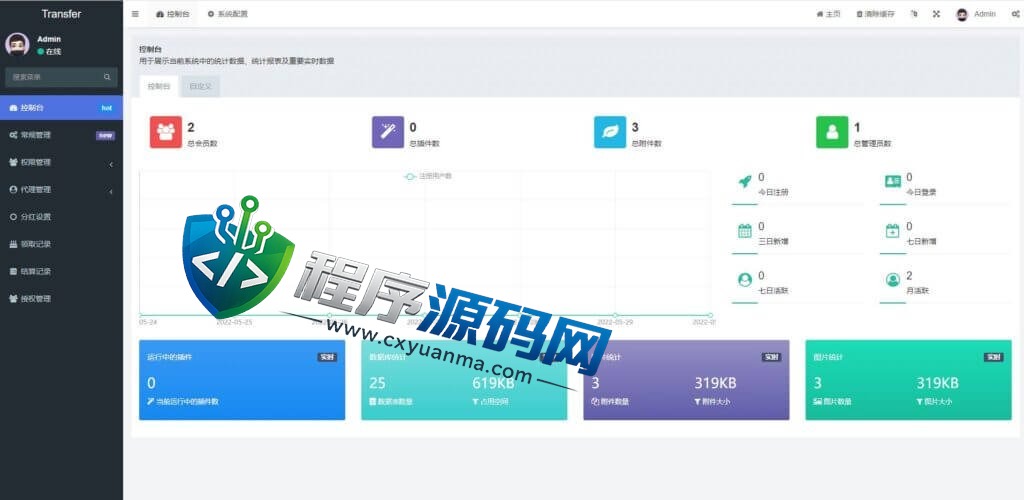
Task: Click the Admin avatar in the top bar
Action: pos(962,14)
